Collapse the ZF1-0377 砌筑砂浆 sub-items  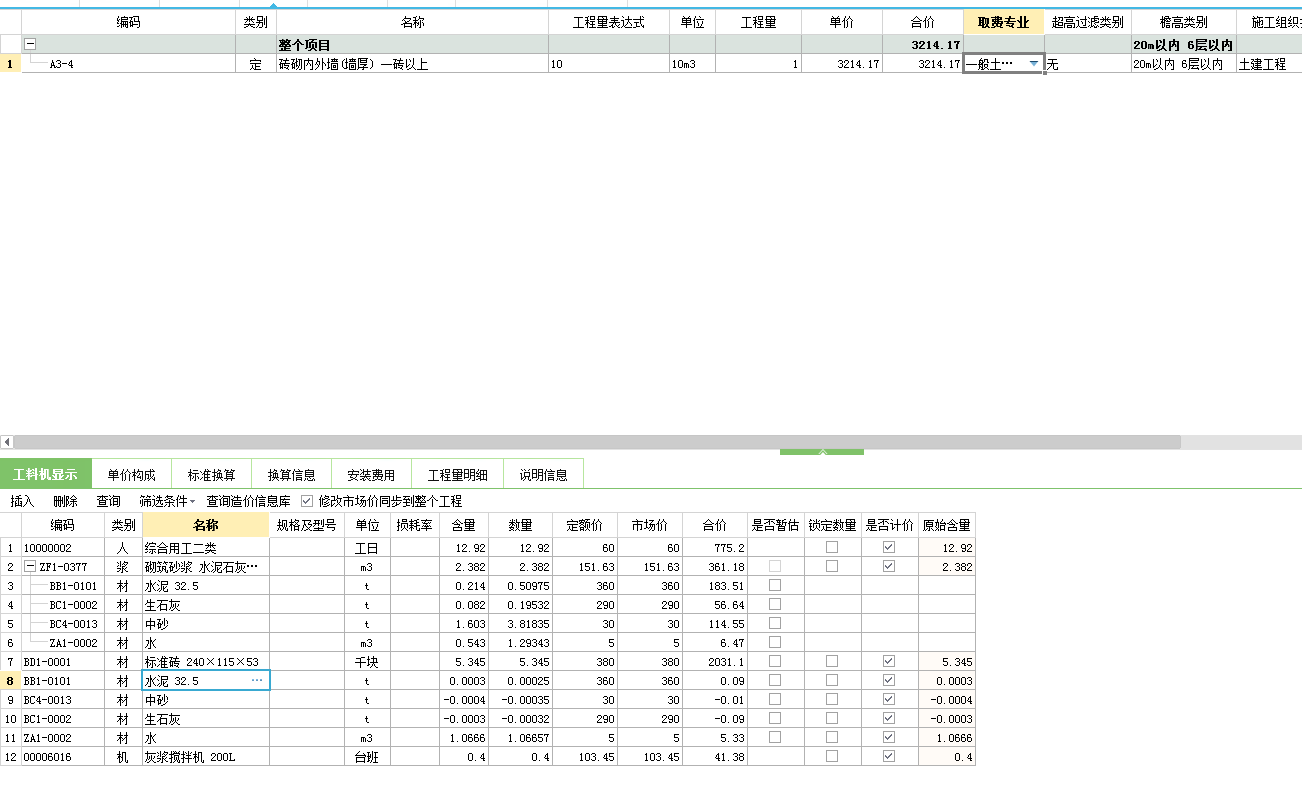point(30,567)
